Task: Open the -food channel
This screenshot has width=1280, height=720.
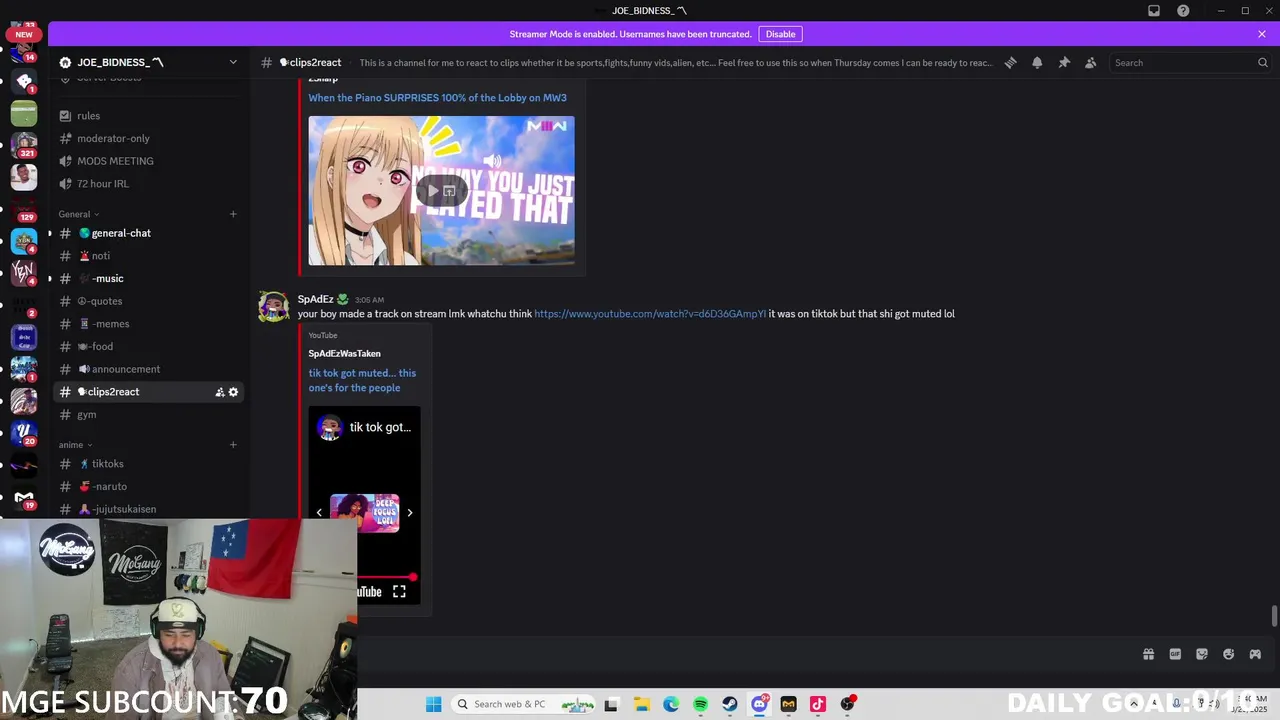Action: 148,346
